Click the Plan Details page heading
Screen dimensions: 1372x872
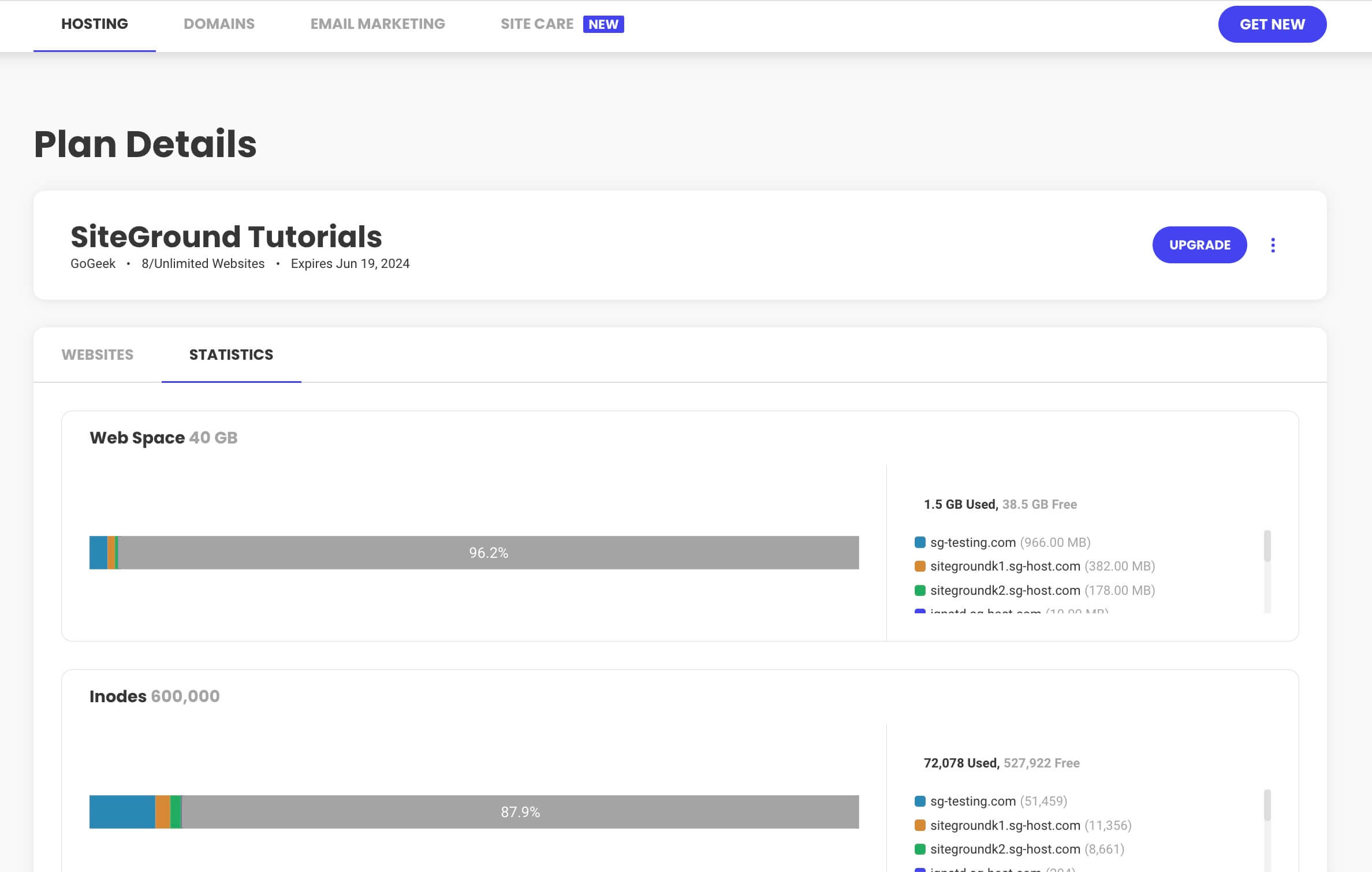(x=145, y=144)
